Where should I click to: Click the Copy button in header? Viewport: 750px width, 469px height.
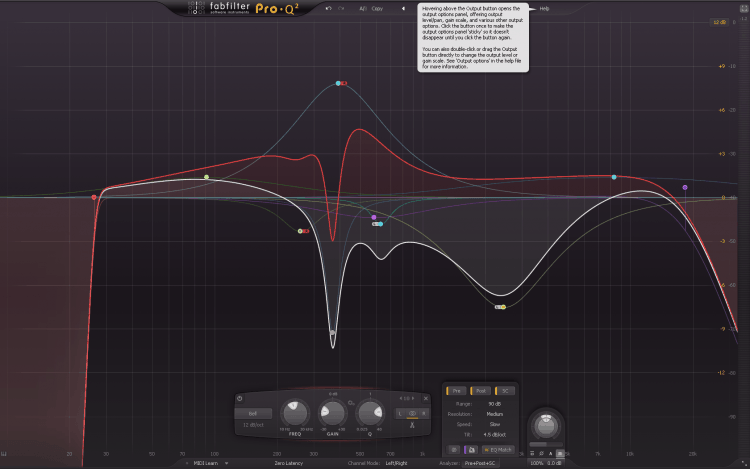[377, 9]
